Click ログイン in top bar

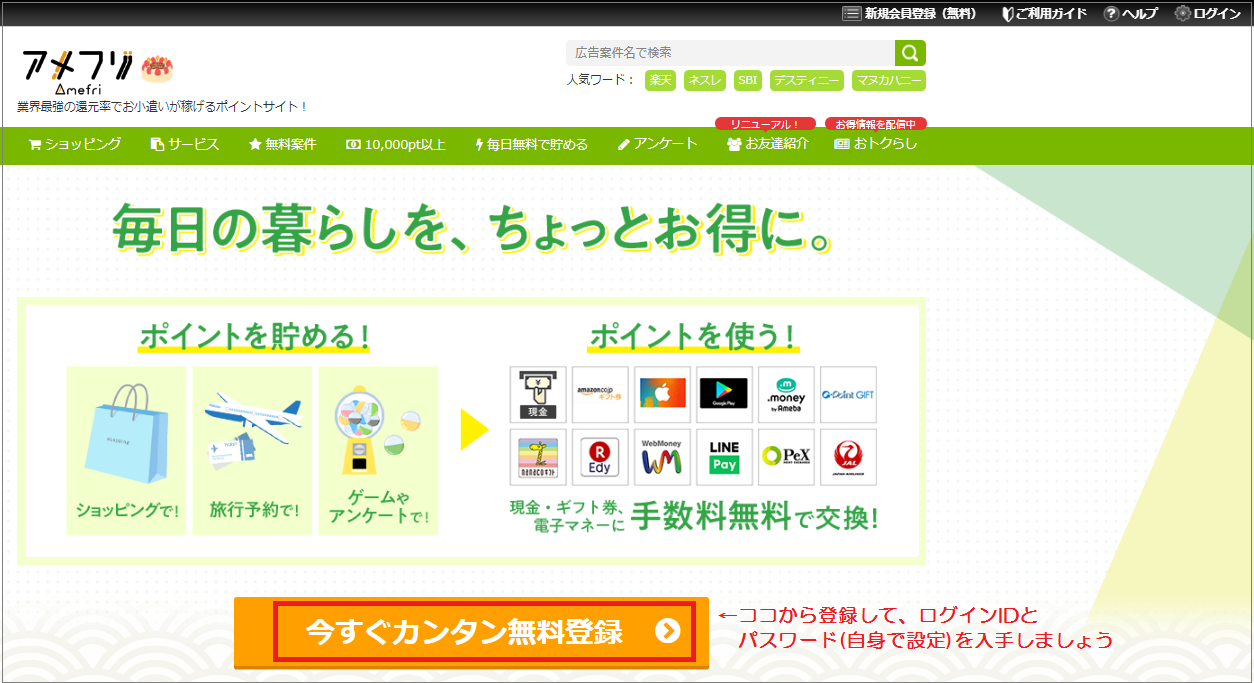point(1208,13)
